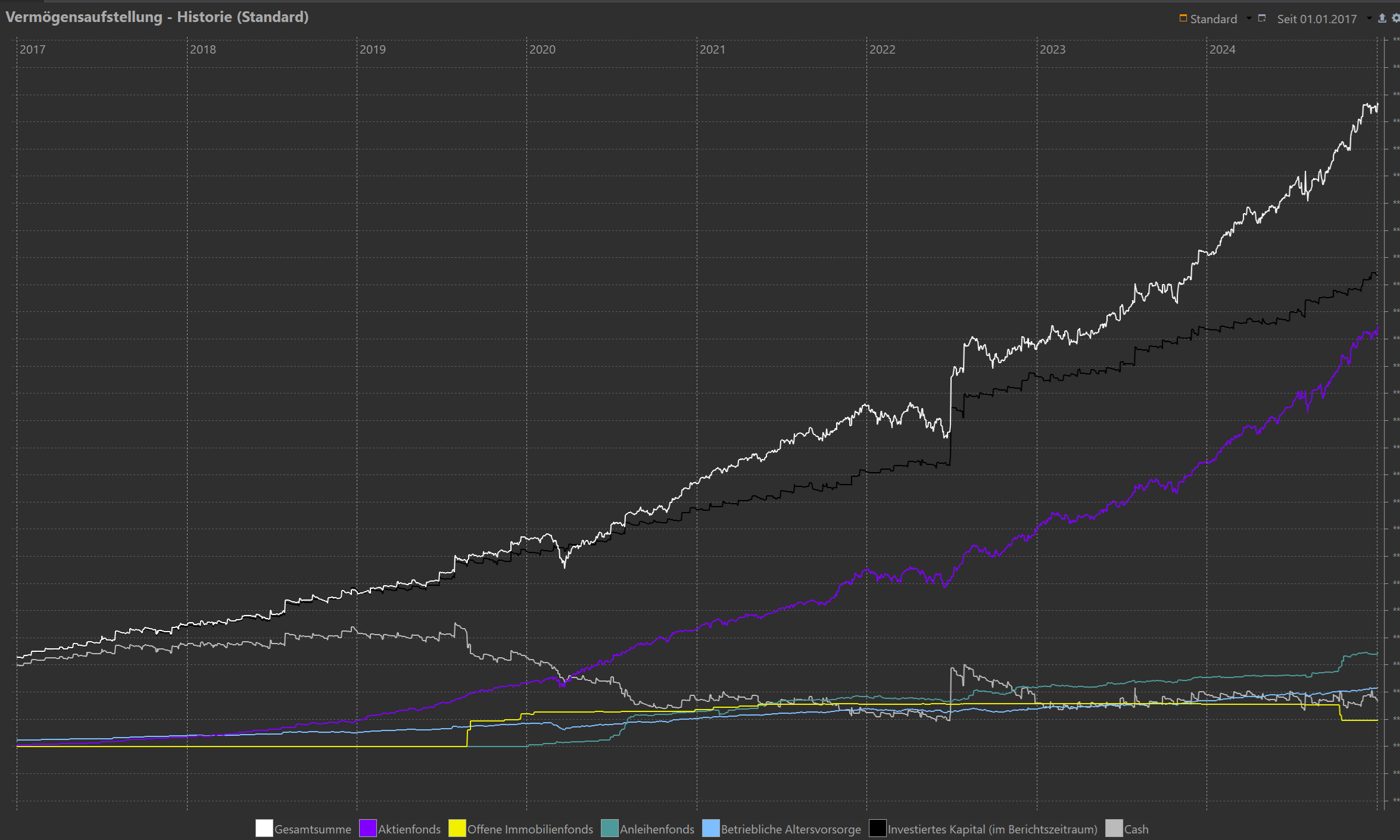Image resolution: width=1400 pixels, height=840 pixels.
Task: Click orange Standard view icon
Action: 1183,18
